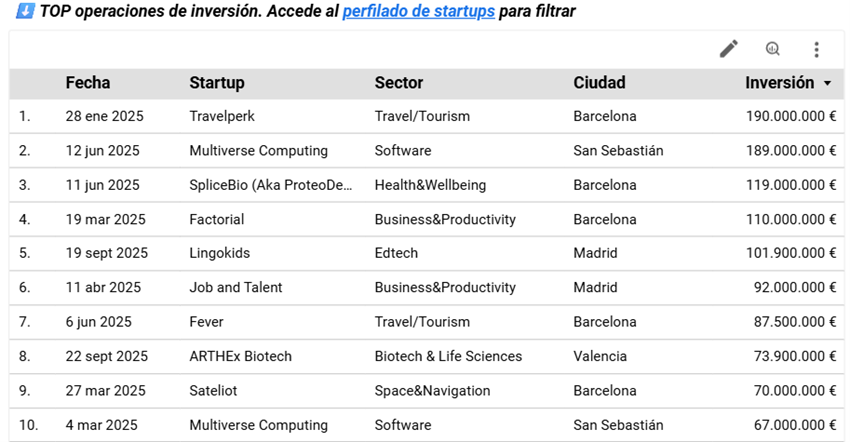Open the perfilado de startups link

(x=418, y=12)
